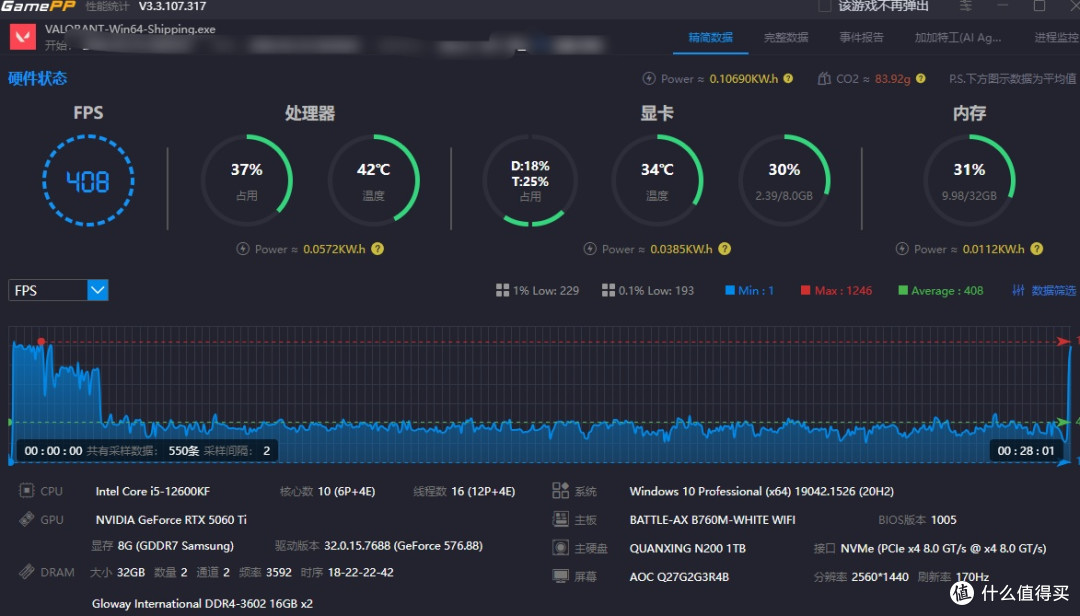Click the NVIDIA GeForce RTX 5060 Ti text
The height and width of the screenshot is (616, 1080).
[171, 520]
